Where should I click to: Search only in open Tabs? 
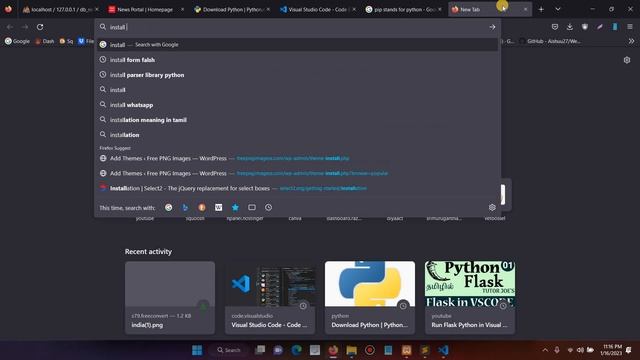click(x=252, y=207)
